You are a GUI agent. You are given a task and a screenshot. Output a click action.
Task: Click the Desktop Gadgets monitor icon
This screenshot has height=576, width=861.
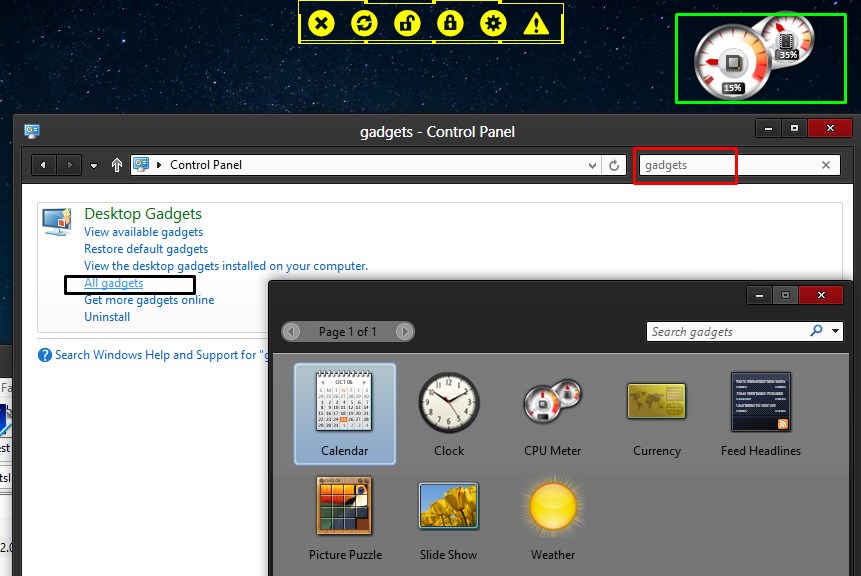[57, 222]
